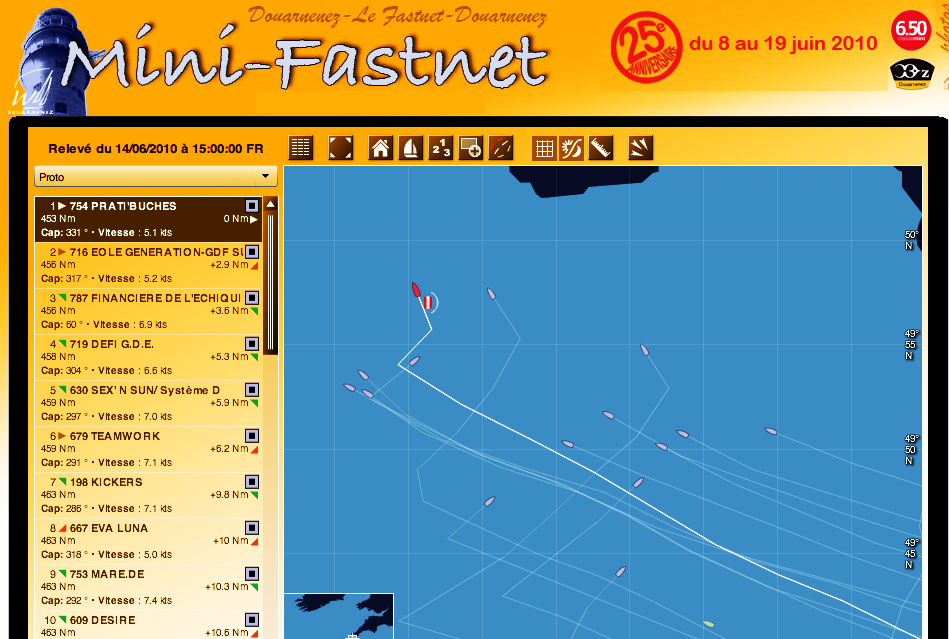This screenshot has height=639, width=949.
Task: Click the "+10 Nm" gap for EVA LUNA
Action: [231, 541]
